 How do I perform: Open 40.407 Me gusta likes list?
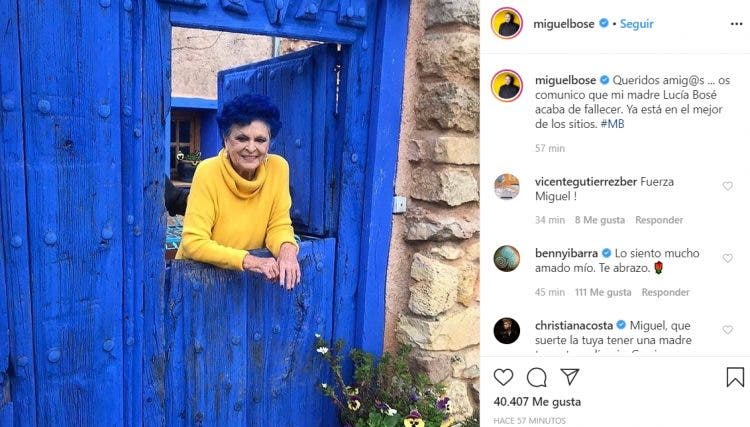click(x=537, y=402)
